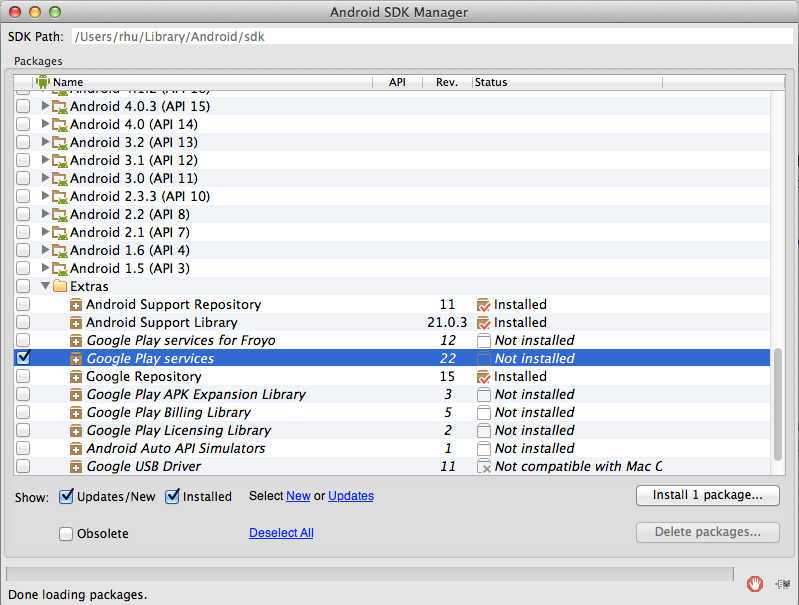The image size is (799, 605).
Task: Click the Android 1.5 (API 3) folder icon
Action: (60, 269)
